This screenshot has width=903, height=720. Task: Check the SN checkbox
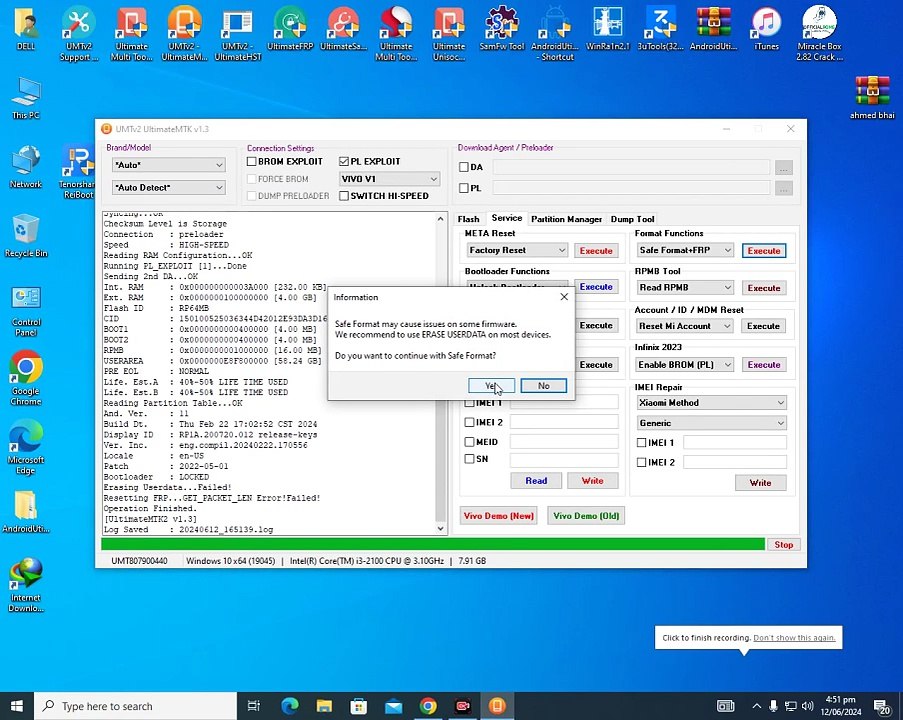pos(469,459)
